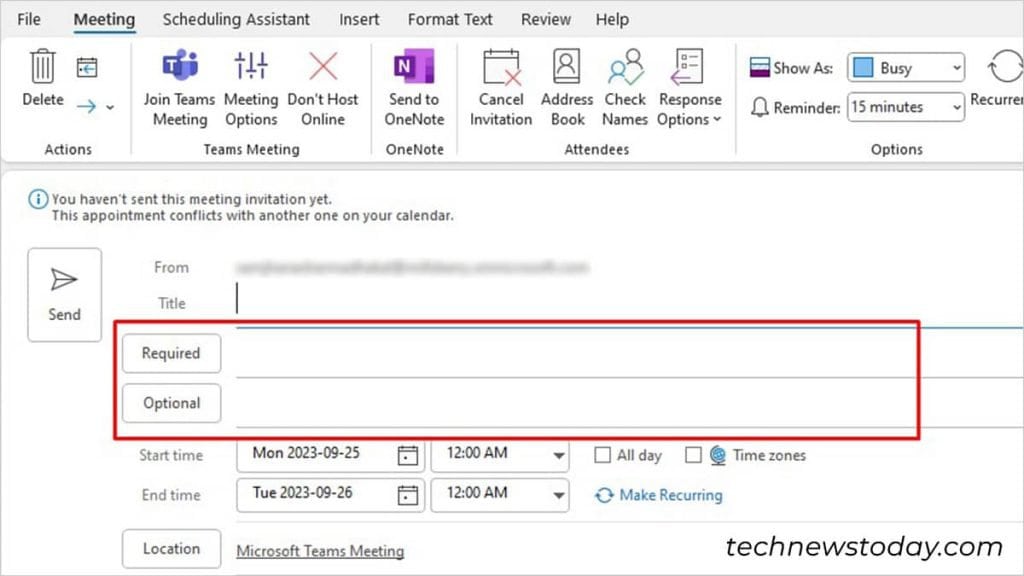Click Check Names to verify attendees
1024x576 pixels.
624,85
